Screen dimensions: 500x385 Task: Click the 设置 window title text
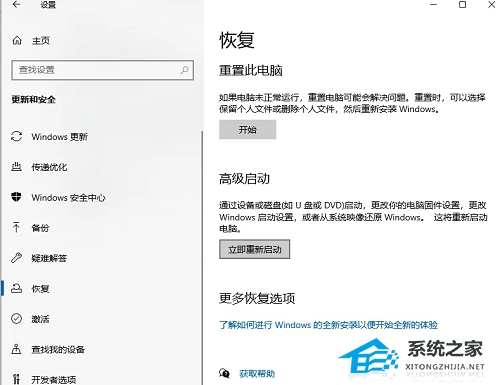(x=48, y=5)
